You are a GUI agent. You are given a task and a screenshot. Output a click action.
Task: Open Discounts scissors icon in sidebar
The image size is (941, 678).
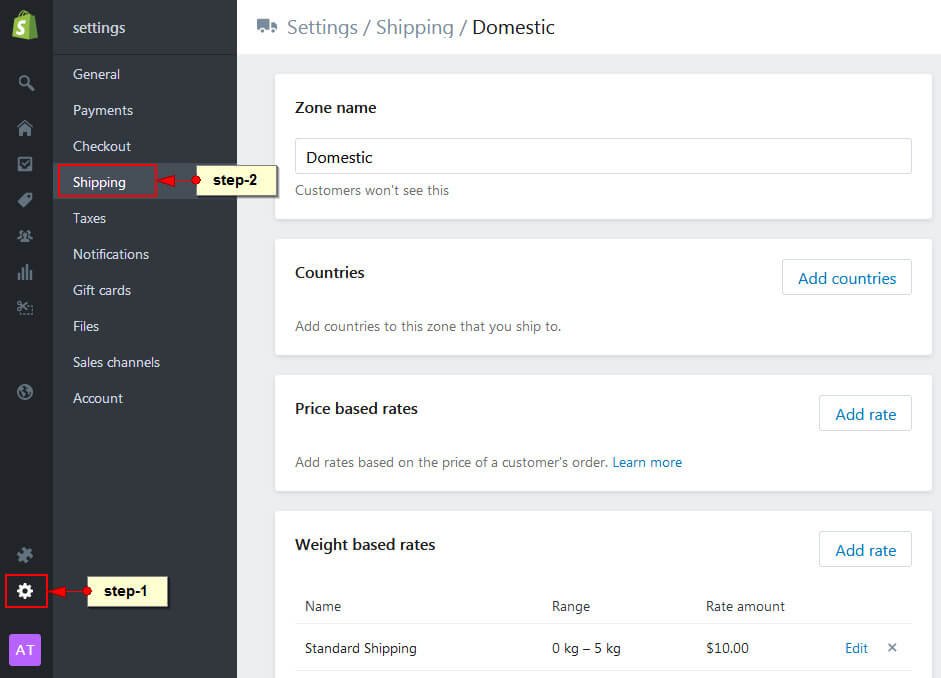25,308
